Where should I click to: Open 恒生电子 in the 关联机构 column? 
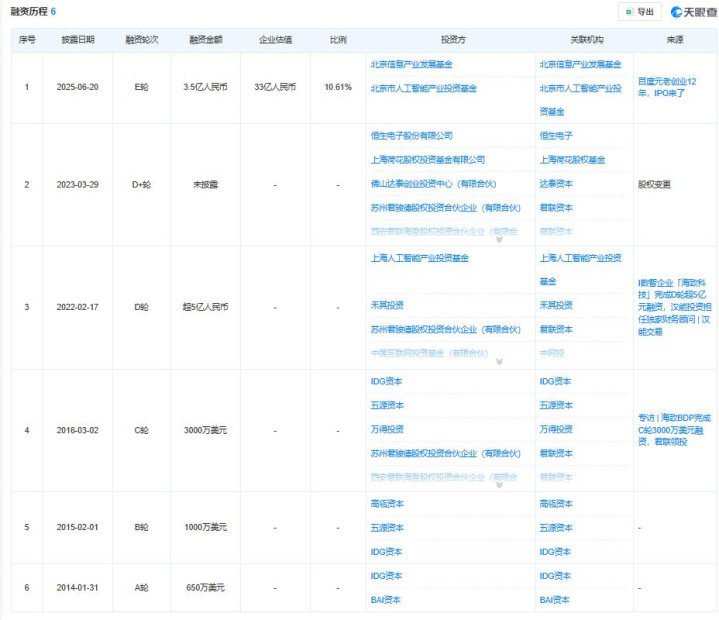[x=556, y=135]
